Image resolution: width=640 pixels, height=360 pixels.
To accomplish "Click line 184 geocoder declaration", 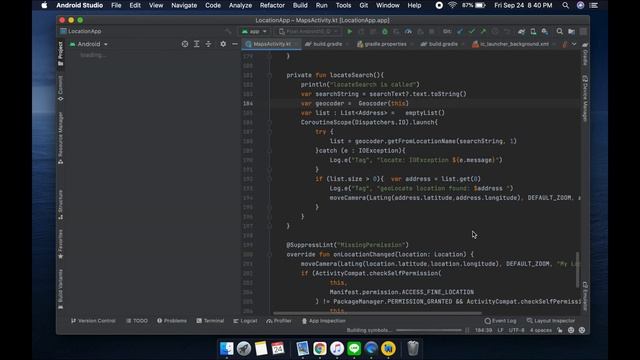I will 354,104.
